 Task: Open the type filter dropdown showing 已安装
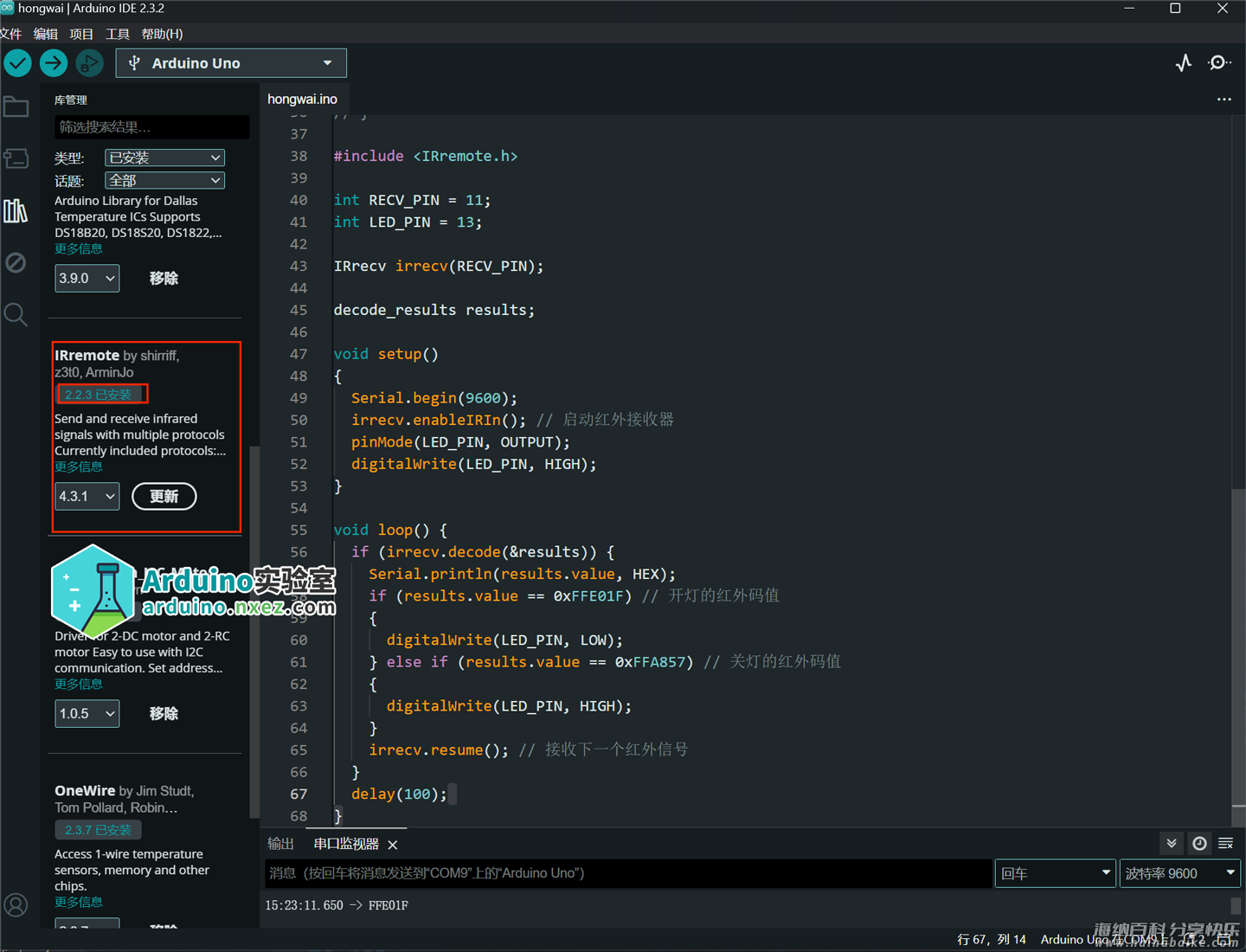[x=164, y=158]
